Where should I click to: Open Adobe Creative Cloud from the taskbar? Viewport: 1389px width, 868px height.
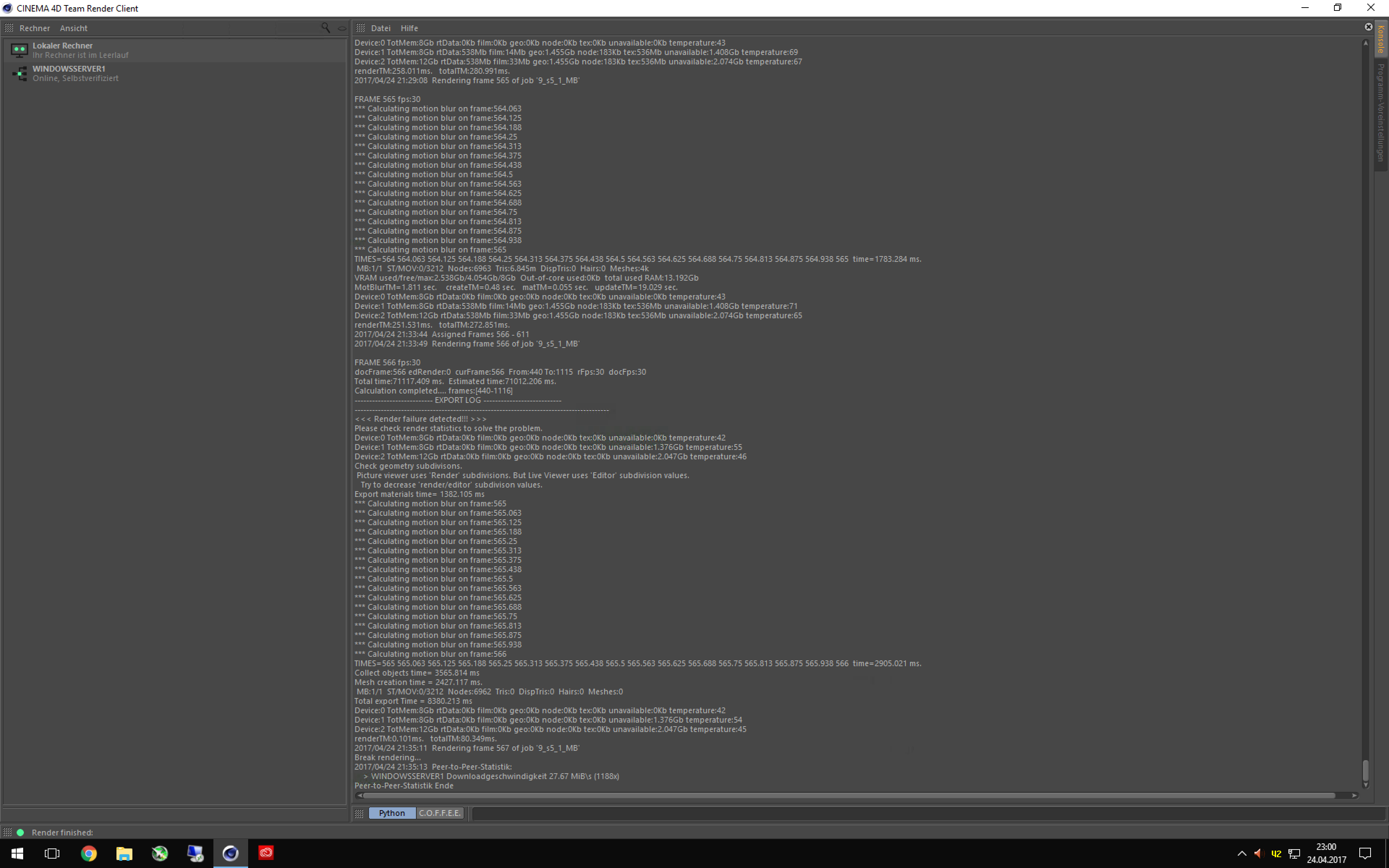coord(266,853)
